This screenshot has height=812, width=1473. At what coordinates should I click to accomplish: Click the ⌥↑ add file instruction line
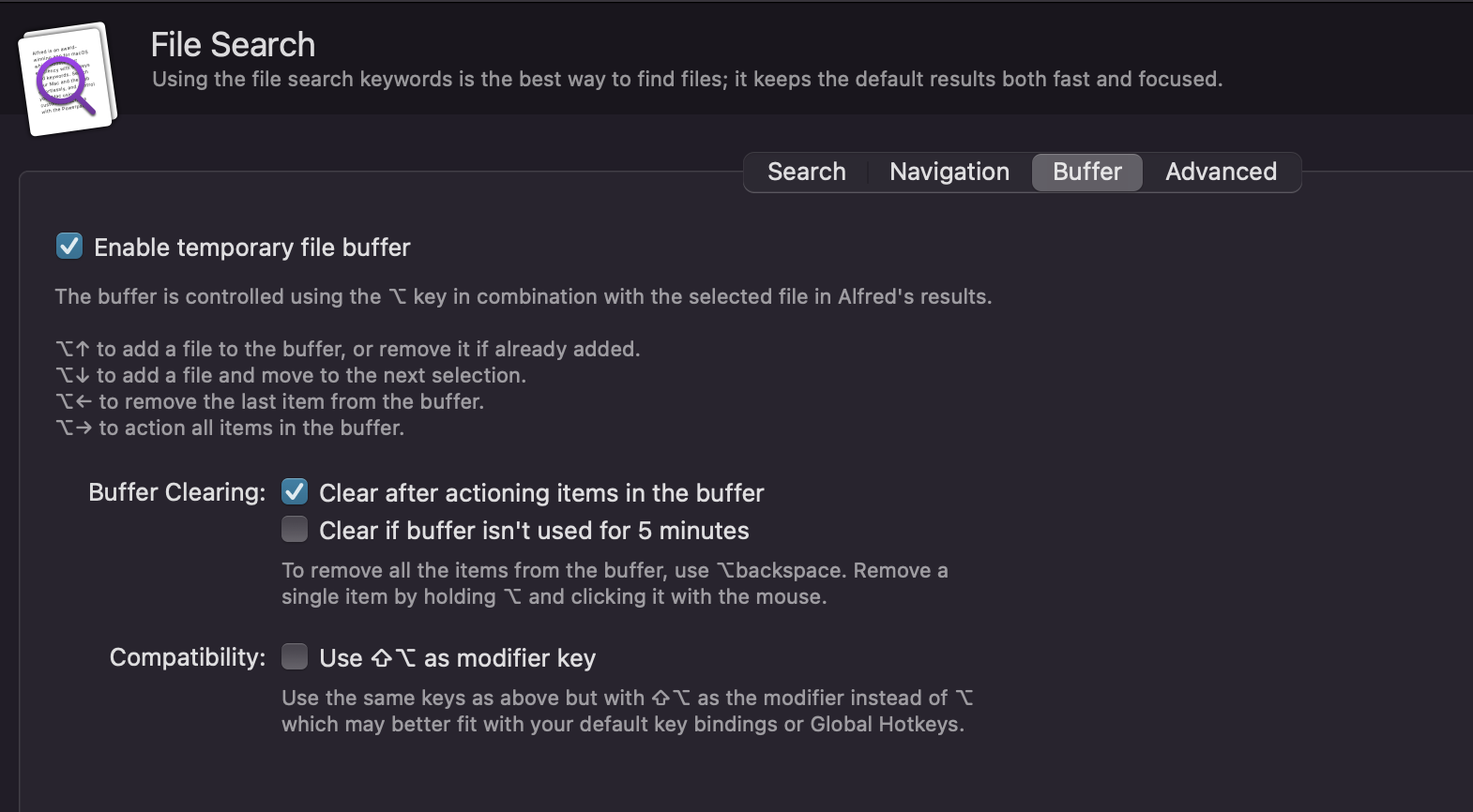pos(348,348)
